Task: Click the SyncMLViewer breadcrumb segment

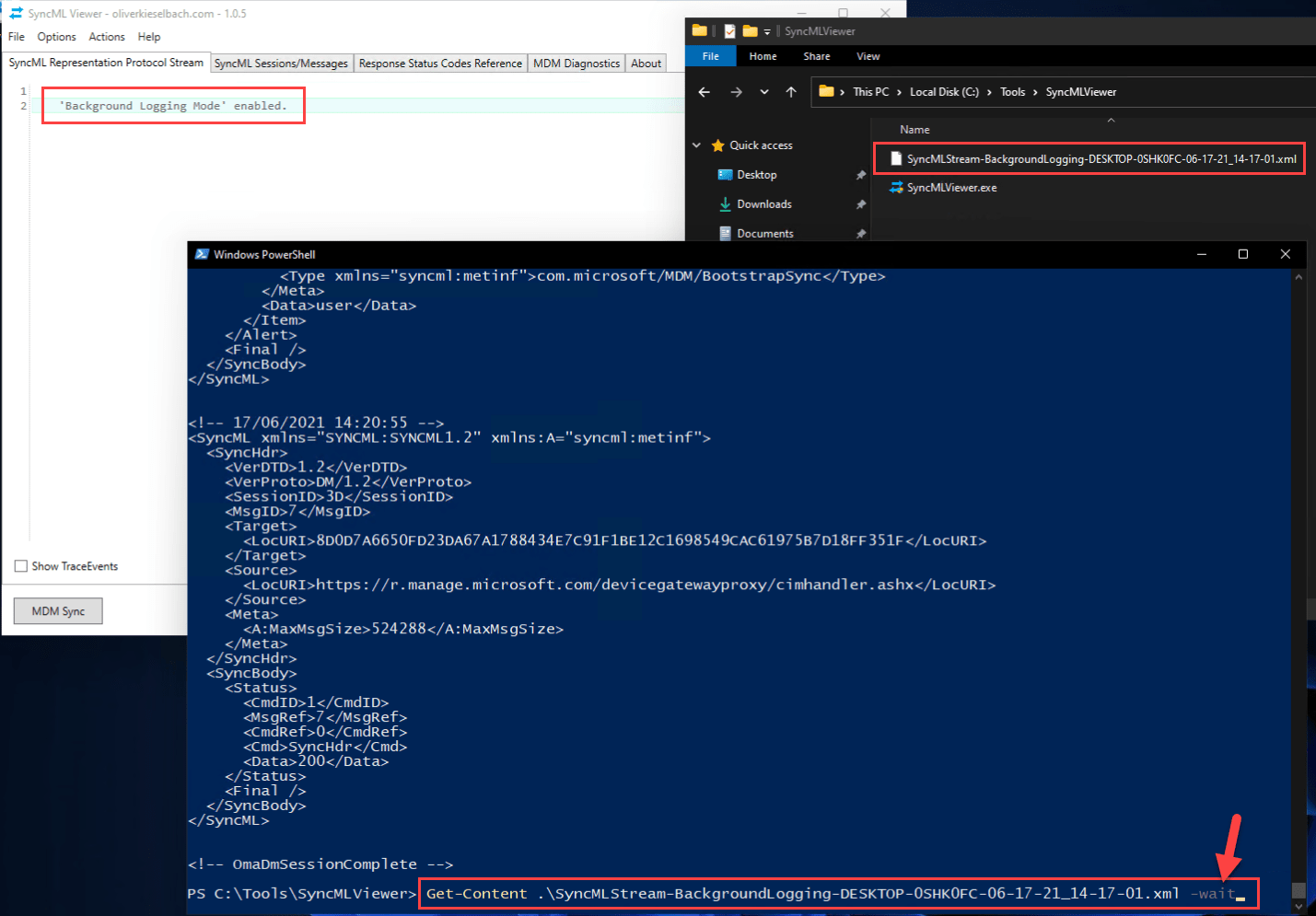Action: [x=1080, y=92]
